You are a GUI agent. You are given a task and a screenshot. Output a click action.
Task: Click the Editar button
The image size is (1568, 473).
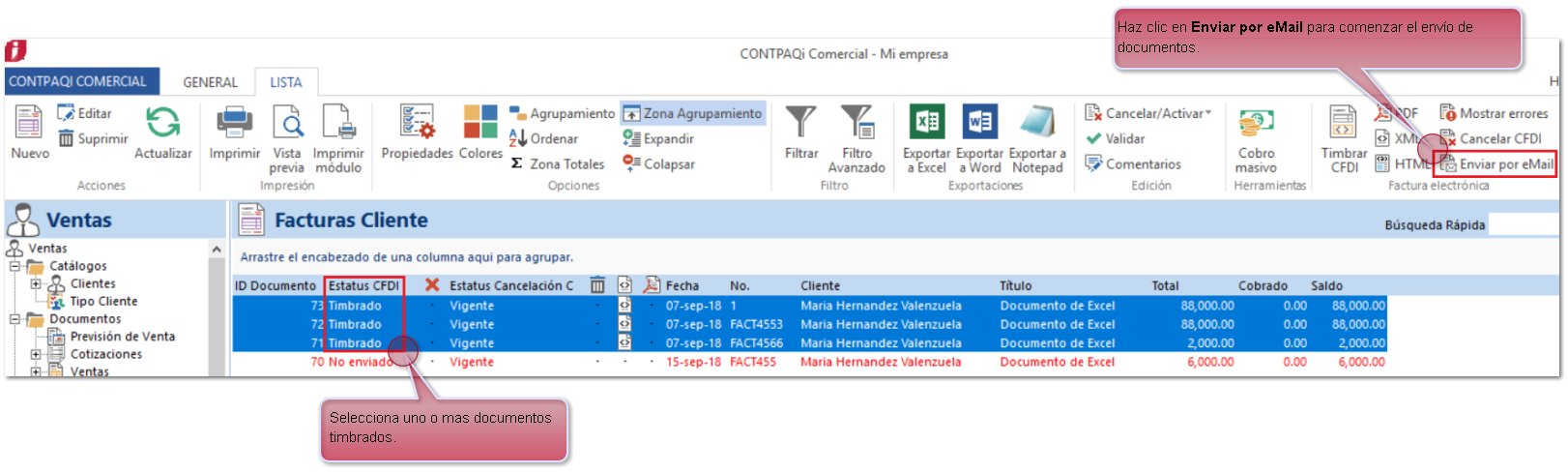[85, 113]
